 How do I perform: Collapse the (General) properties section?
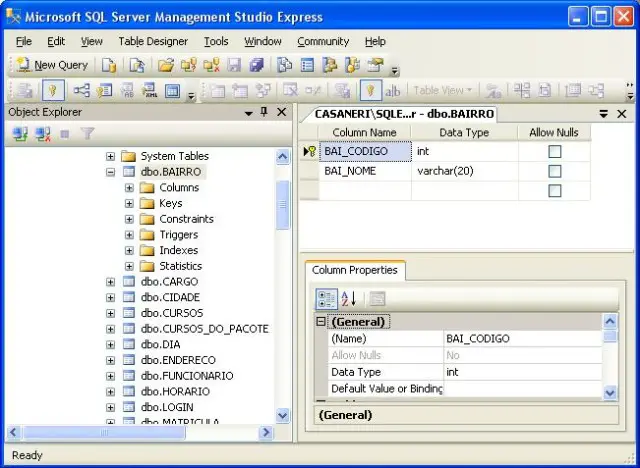coord(321,322)
